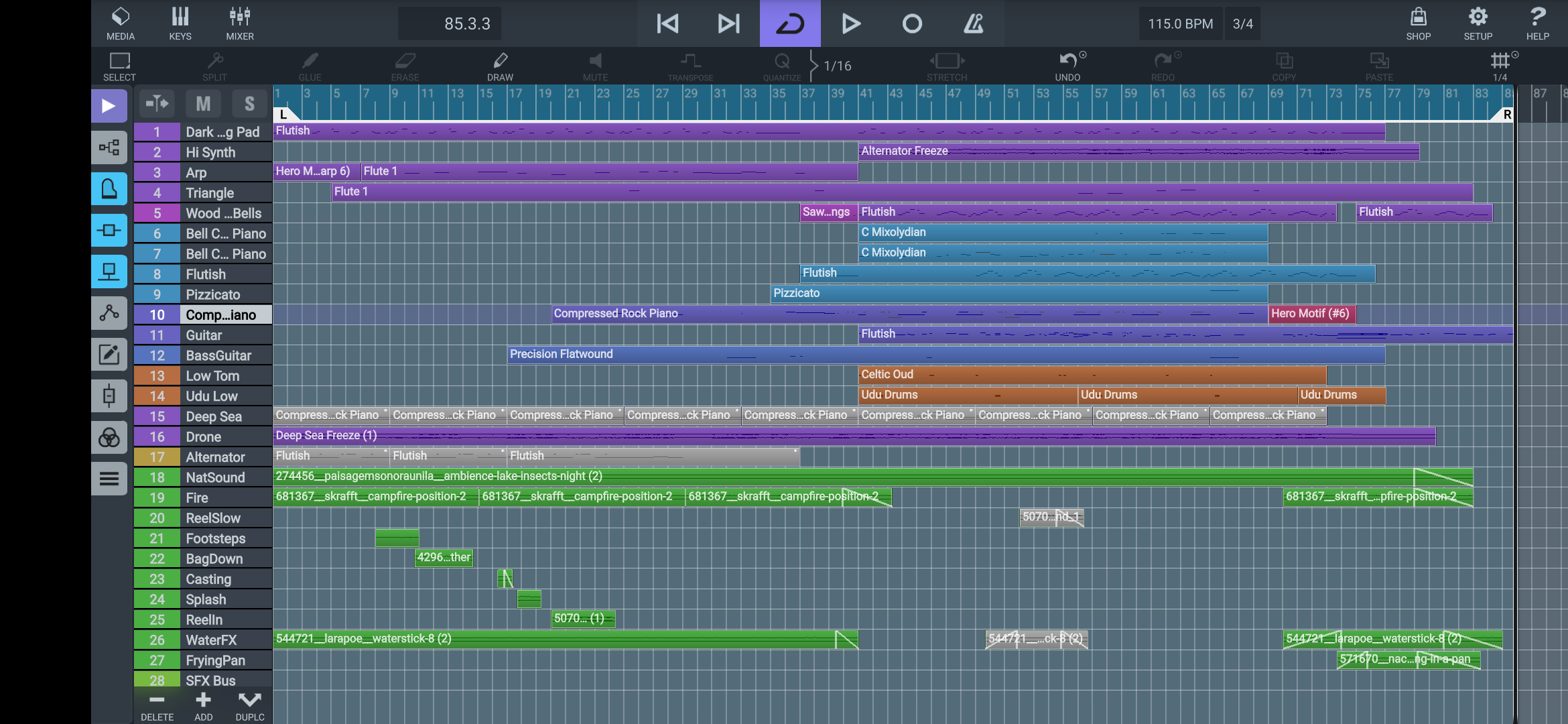Toggle loop cycle mode
1568x724 pixels.
point(789,23)
